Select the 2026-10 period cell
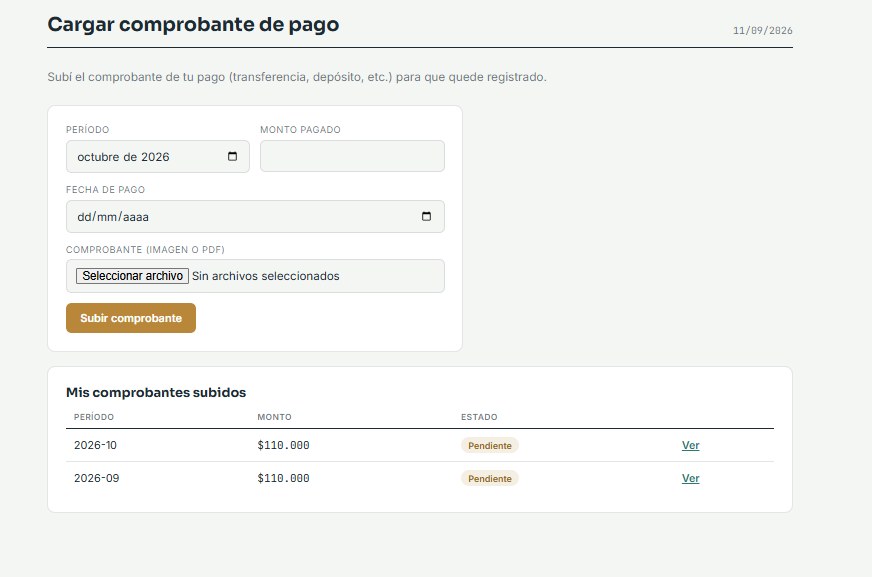 tap(95, 445)
